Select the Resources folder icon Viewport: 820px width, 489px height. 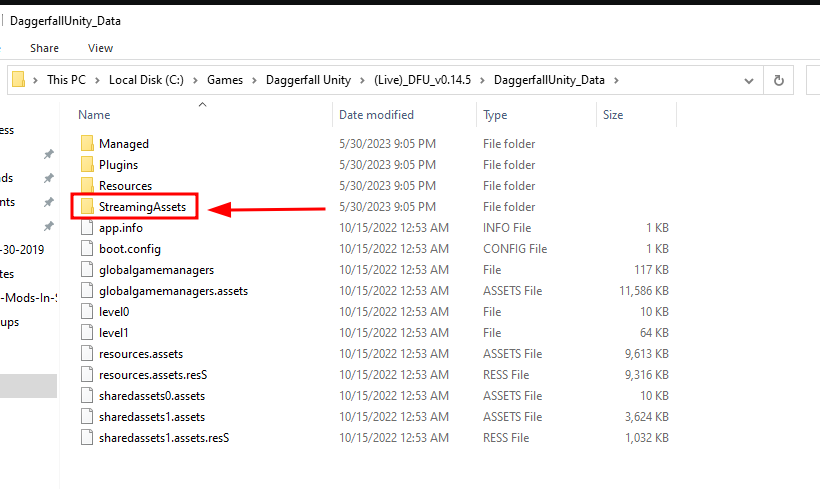[x=87, y=185]
